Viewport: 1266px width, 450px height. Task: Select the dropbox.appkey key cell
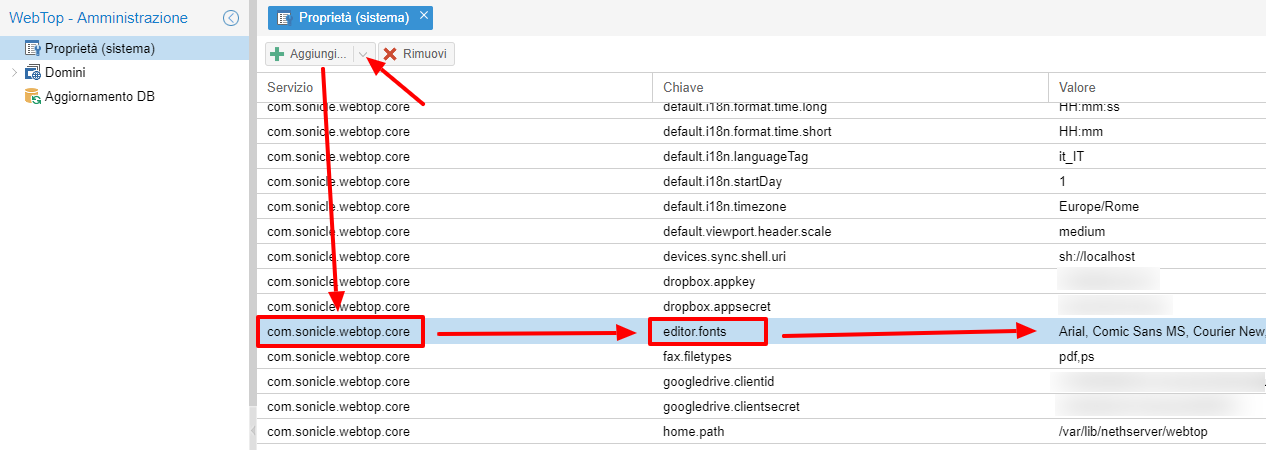coord(850,281)
